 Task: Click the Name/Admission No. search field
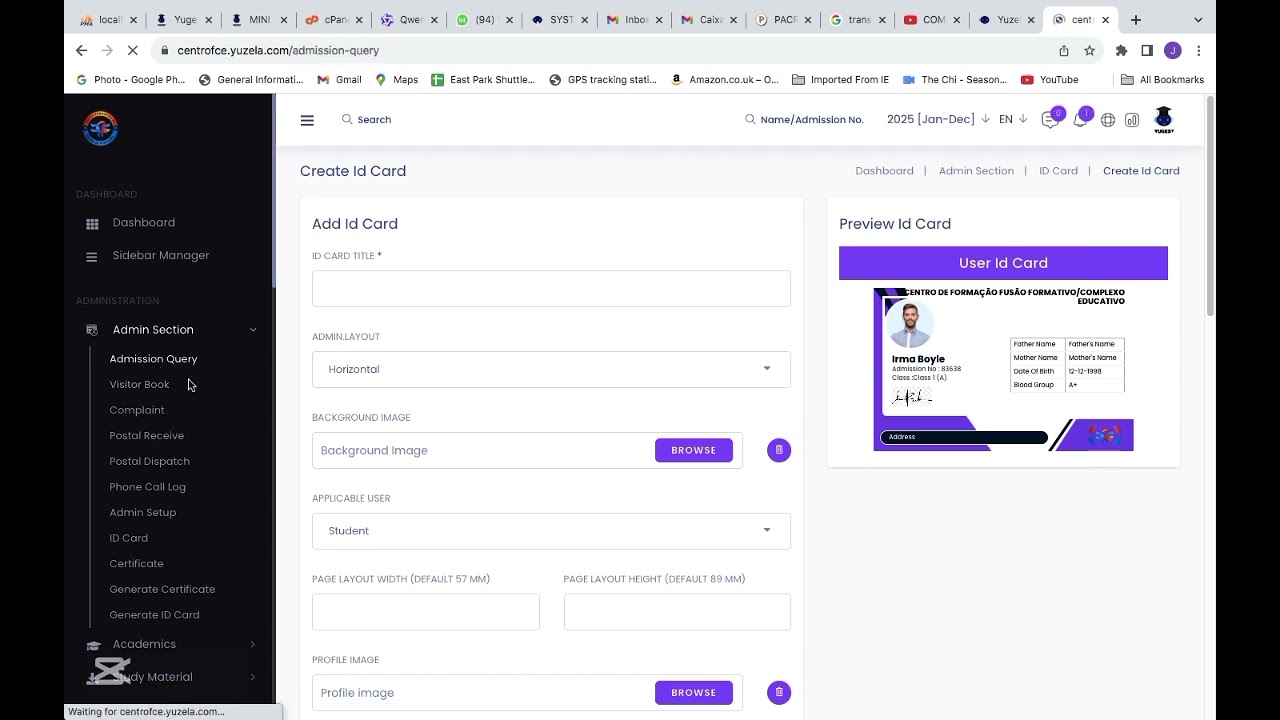804,120
